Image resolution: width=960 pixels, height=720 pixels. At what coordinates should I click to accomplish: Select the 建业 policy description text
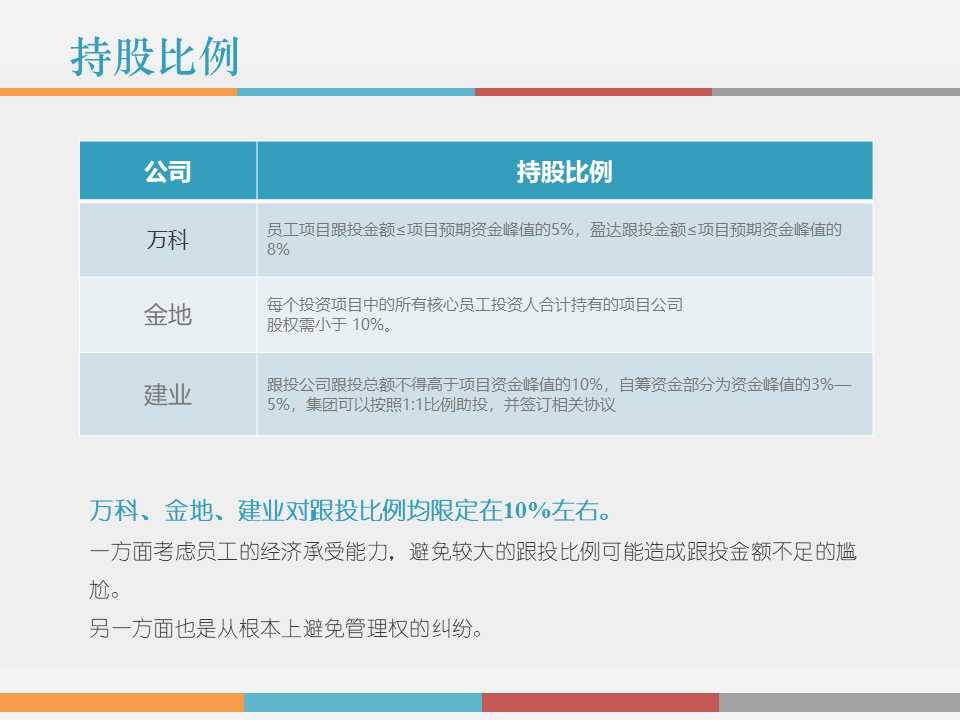click(555, 393)
